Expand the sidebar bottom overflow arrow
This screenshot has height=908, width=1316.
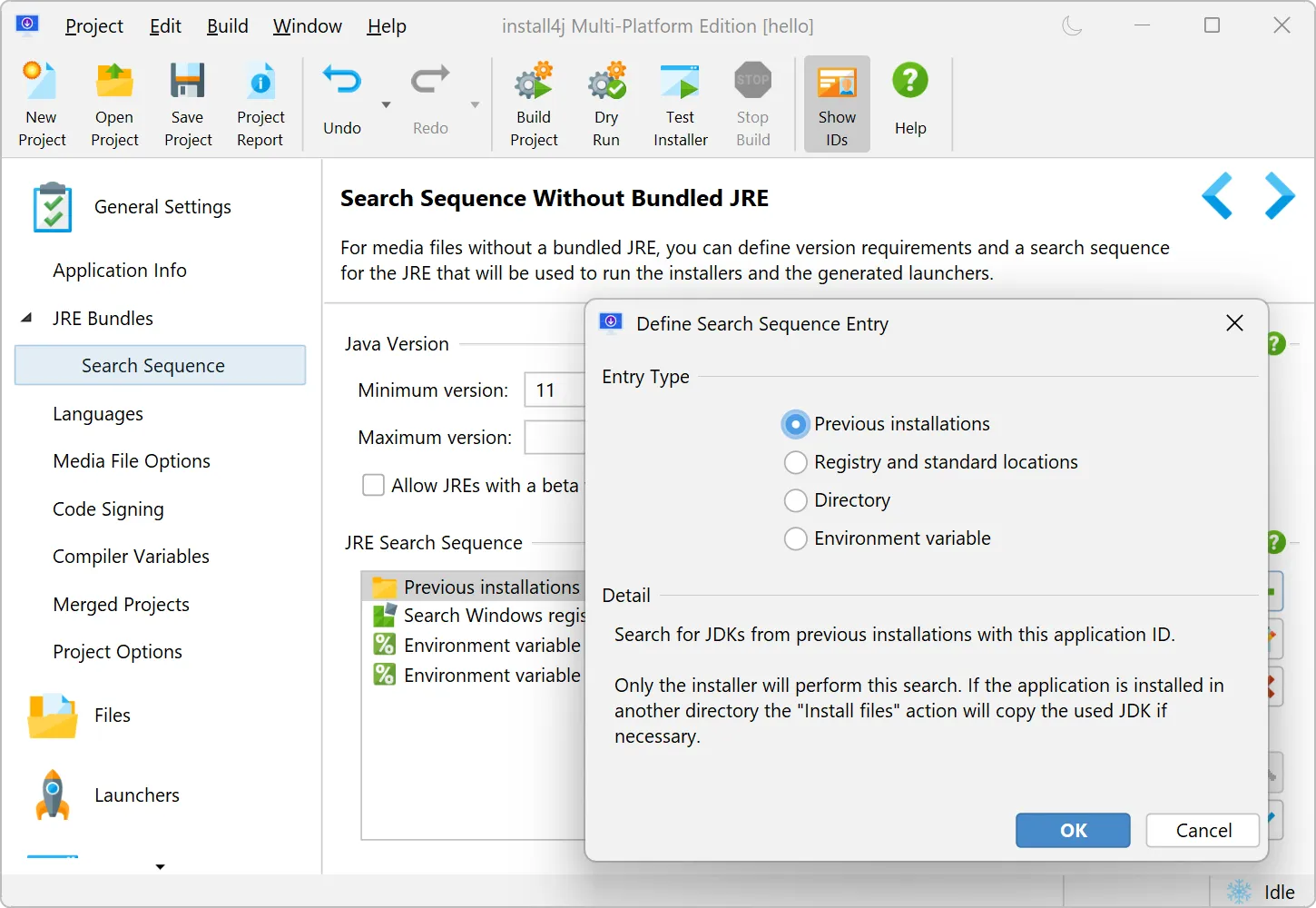[x=161, y=867]
